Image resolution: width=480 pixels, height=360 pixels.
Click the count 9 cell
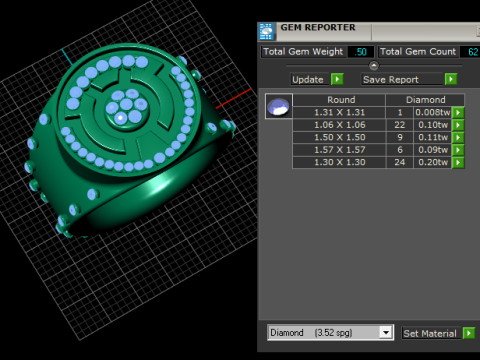(400, 137)
